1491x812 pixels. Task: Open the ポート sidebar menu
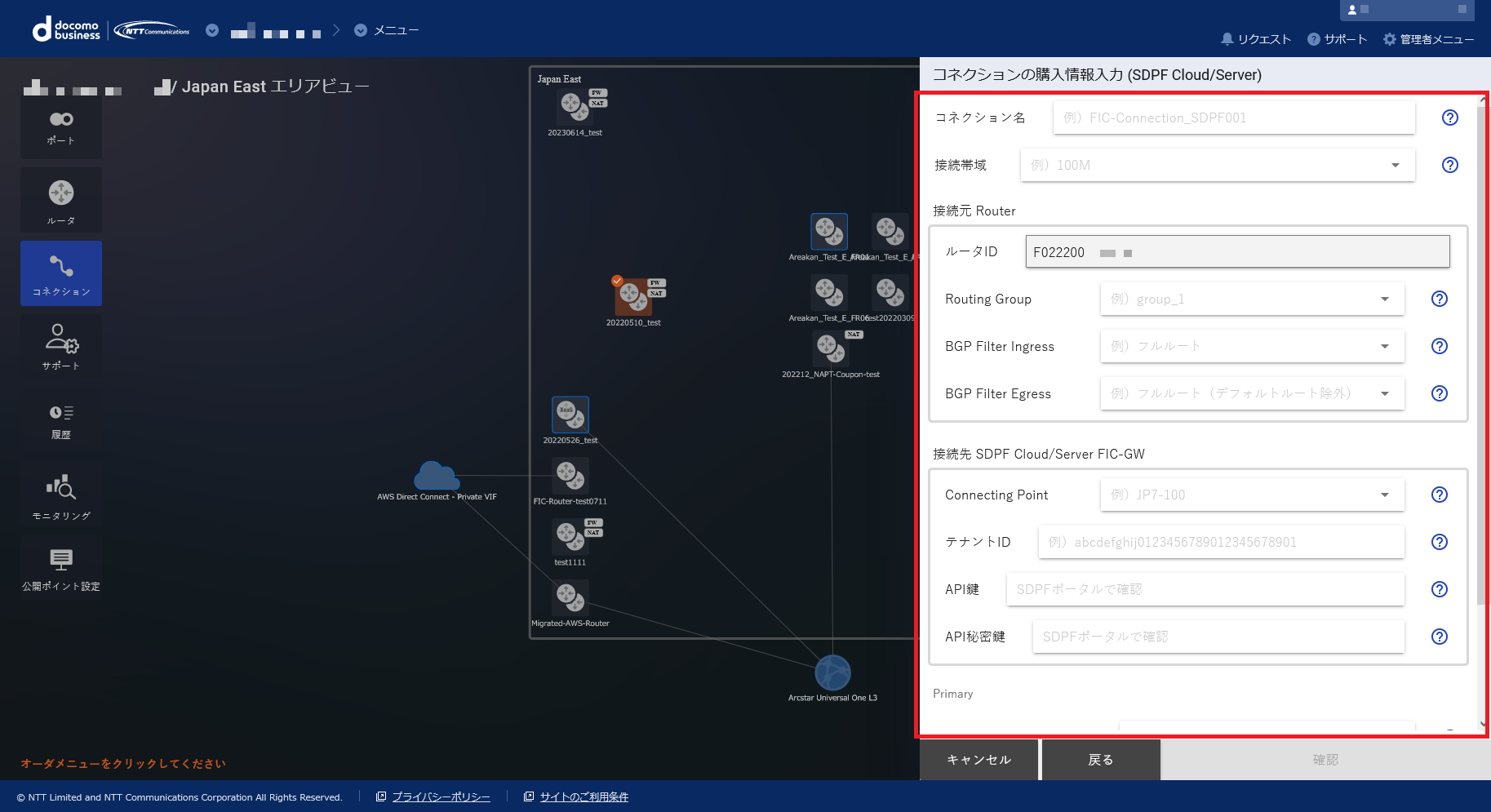pos(61,128)
